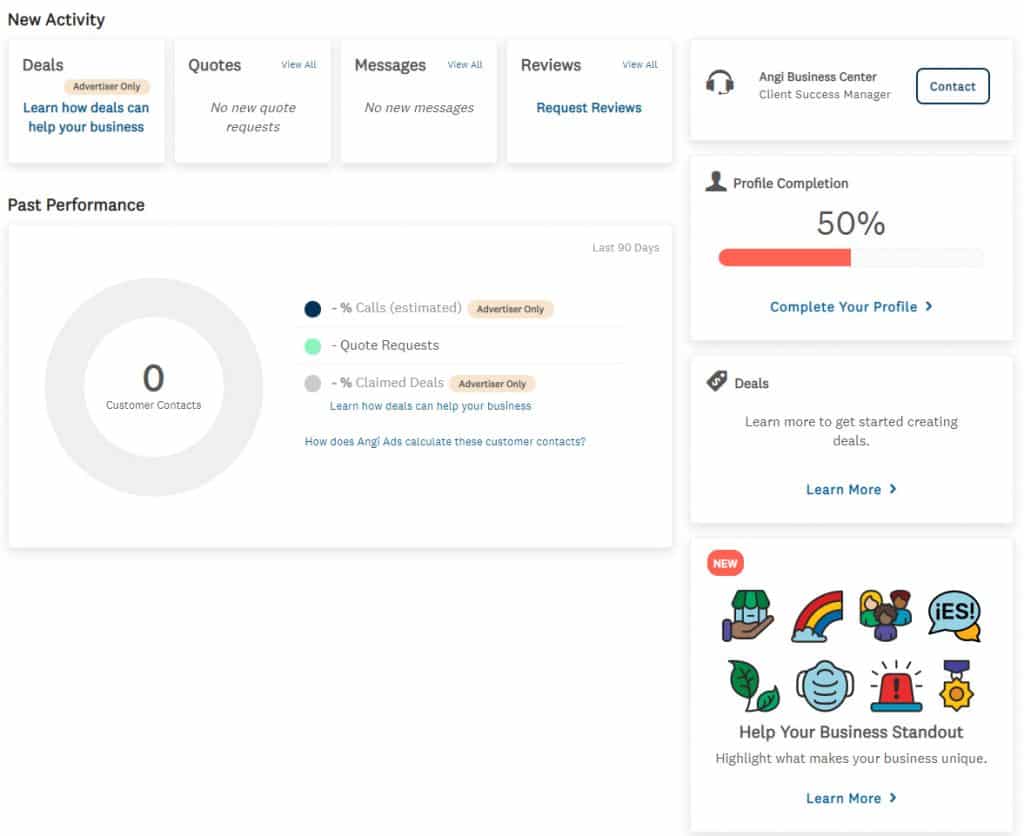Screen dimensions: 1024x836
Task: Select the green leaf icon
Action: point(753,685)
